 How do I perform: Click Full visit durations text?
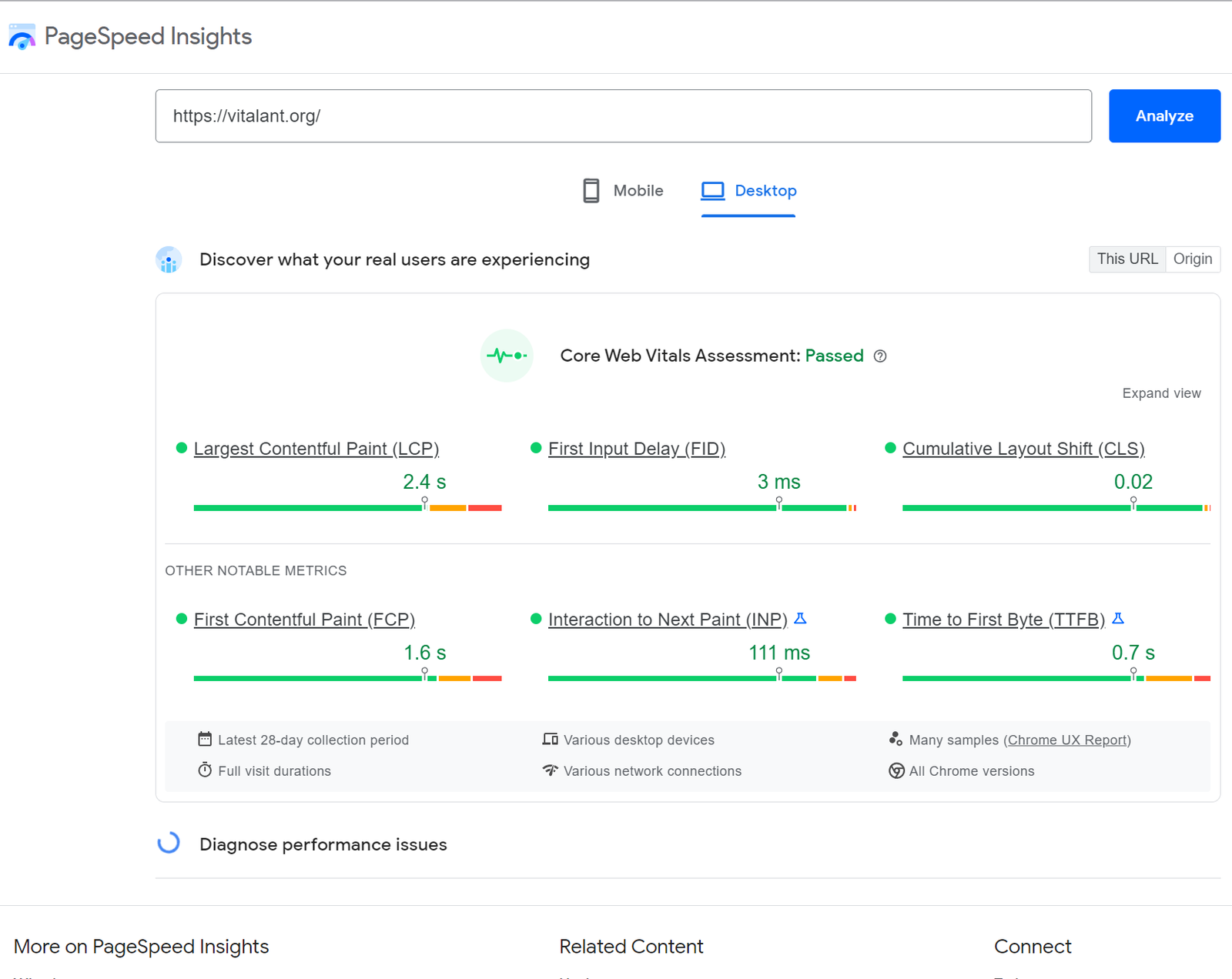pos(274,771)
